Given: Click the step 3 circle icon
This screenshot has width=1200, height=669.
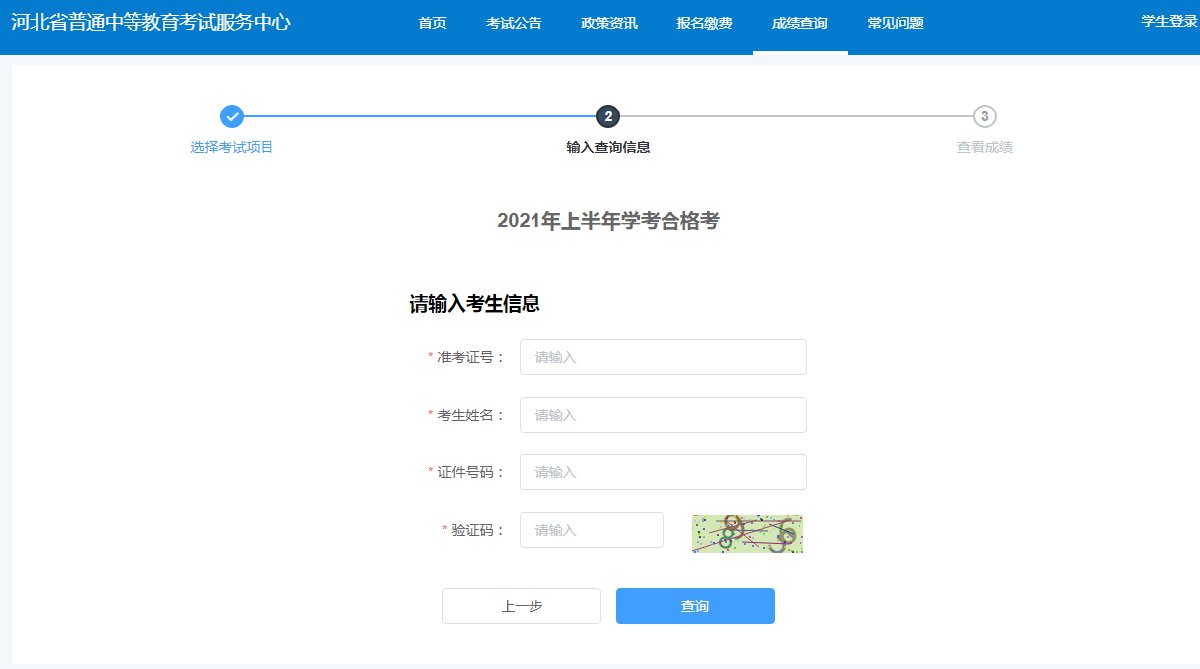Looking at the screenshot, I should point(984,117).
